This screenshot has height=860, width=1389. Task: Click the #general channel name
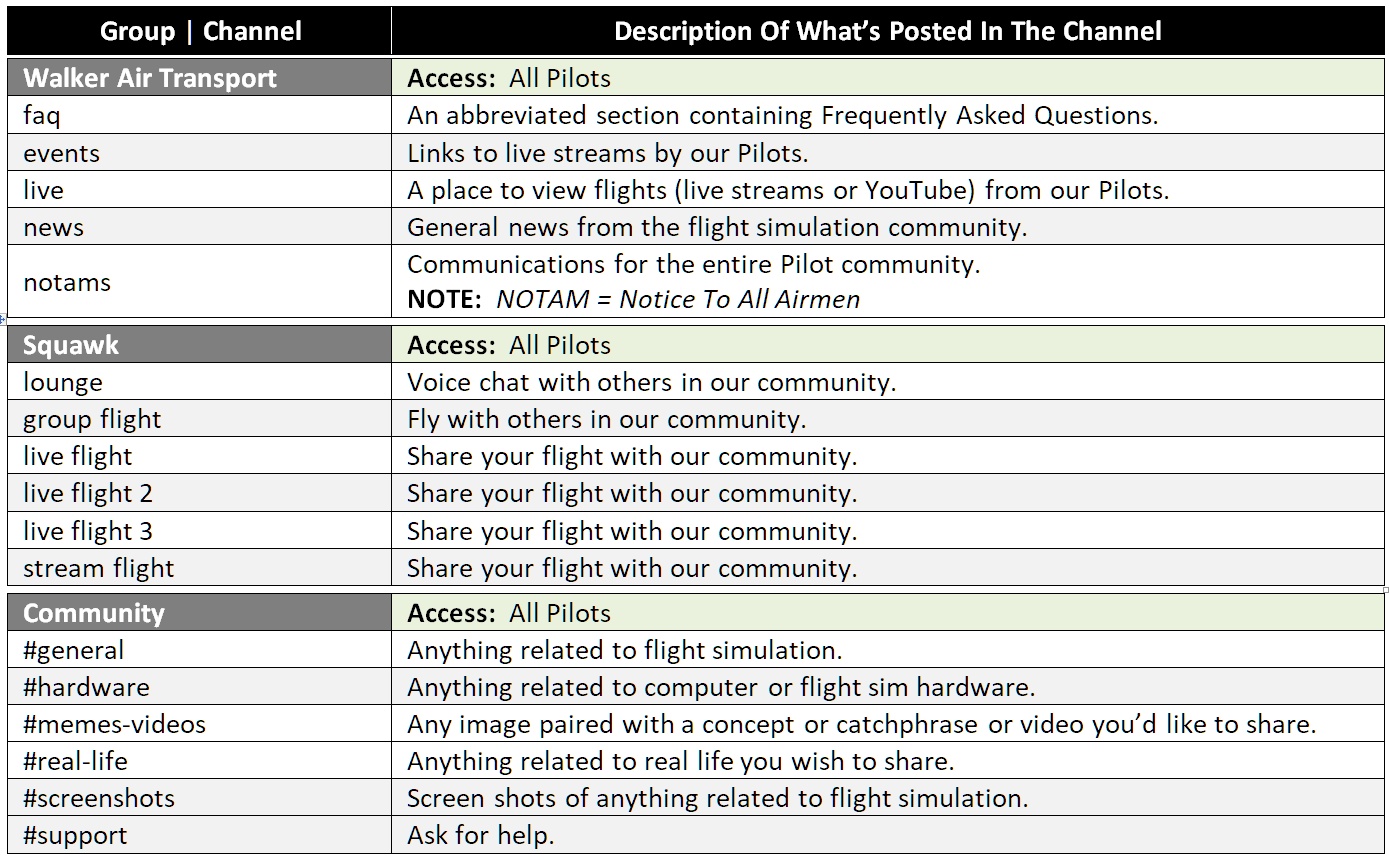point(74,650)
